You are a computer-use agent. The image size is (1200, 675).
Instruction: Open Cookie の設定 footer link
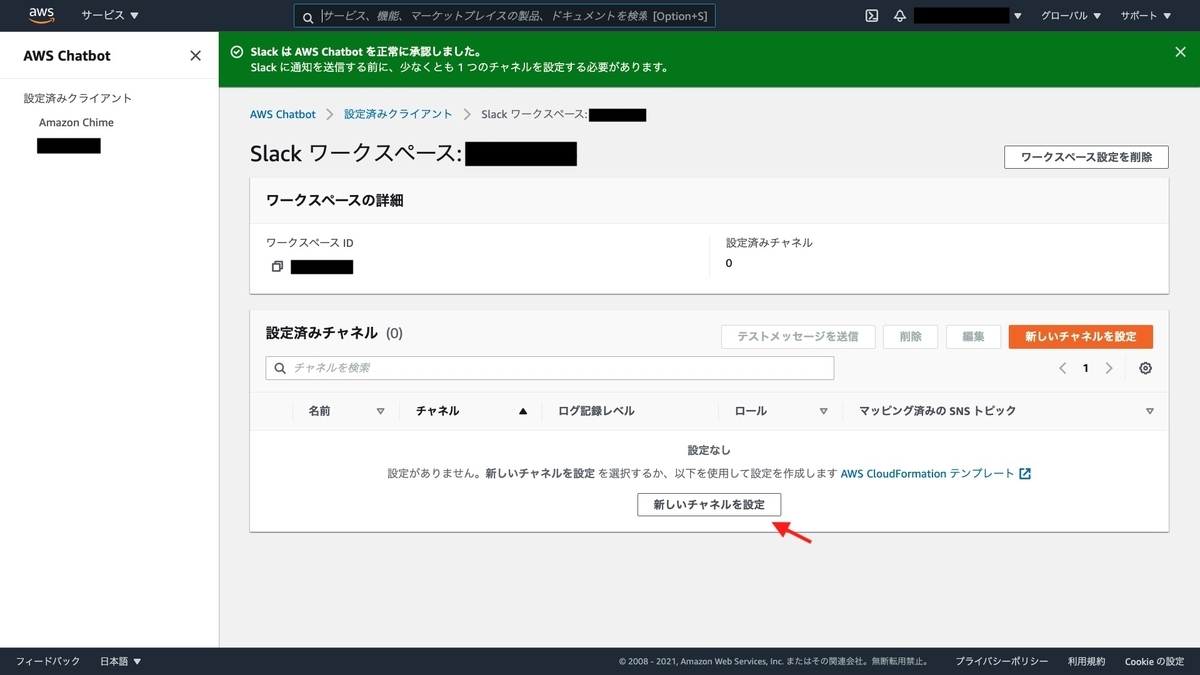point(1155,662)
